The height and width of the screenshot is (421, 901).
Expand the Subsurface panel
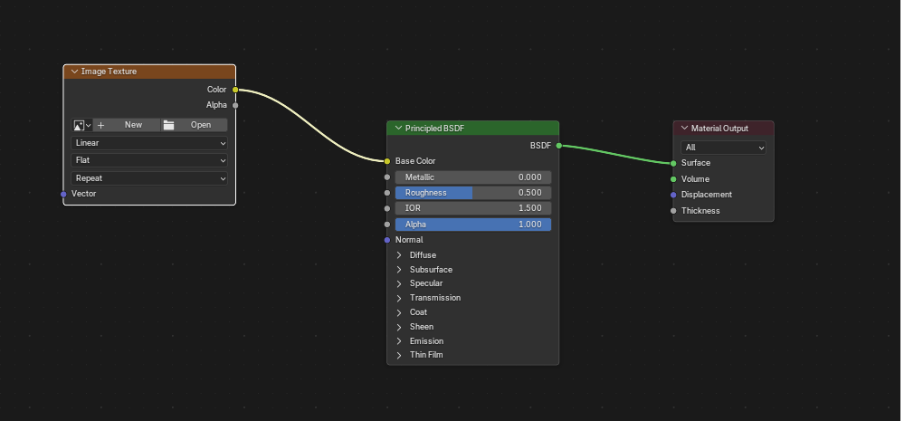(x=399, y=269)
